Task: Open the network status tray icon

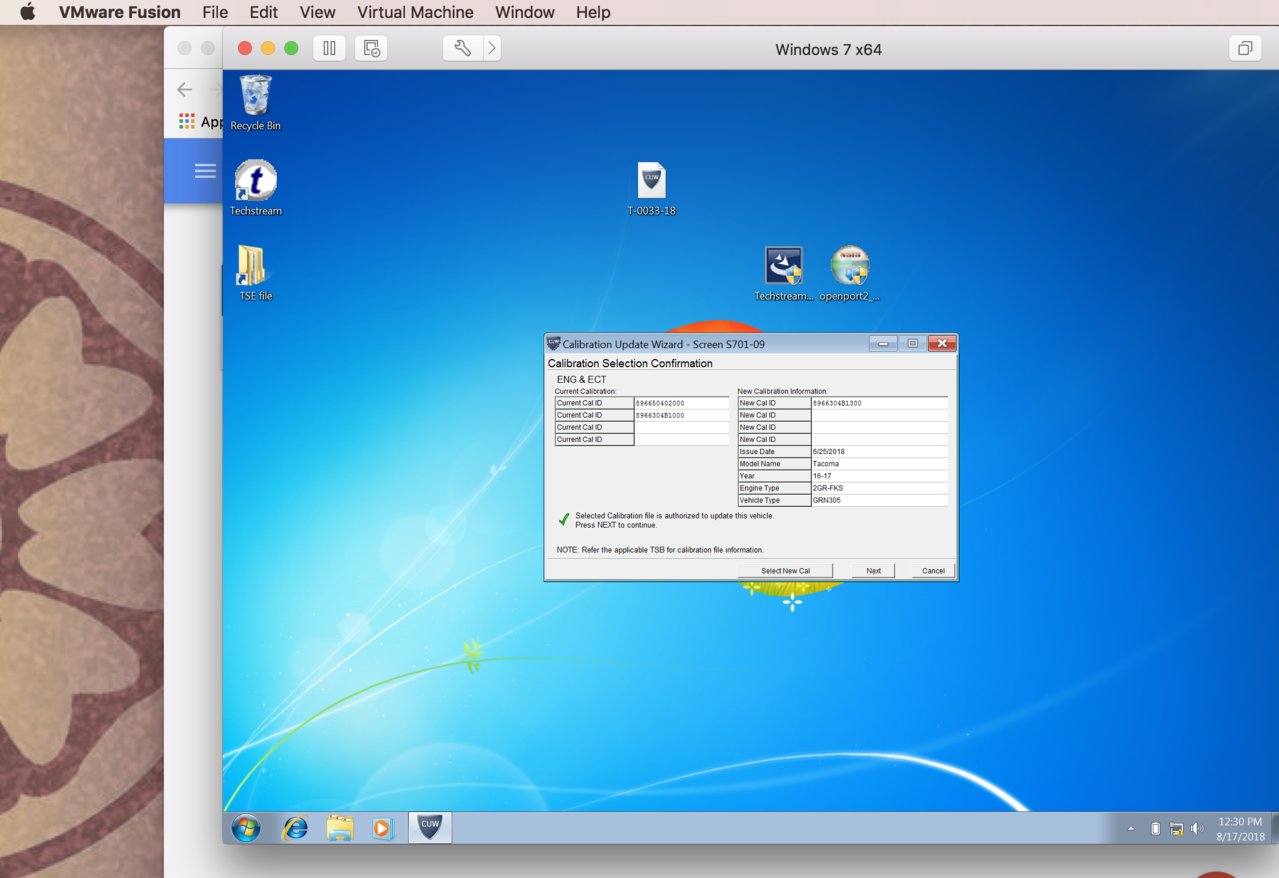Action: (1176, 829)
